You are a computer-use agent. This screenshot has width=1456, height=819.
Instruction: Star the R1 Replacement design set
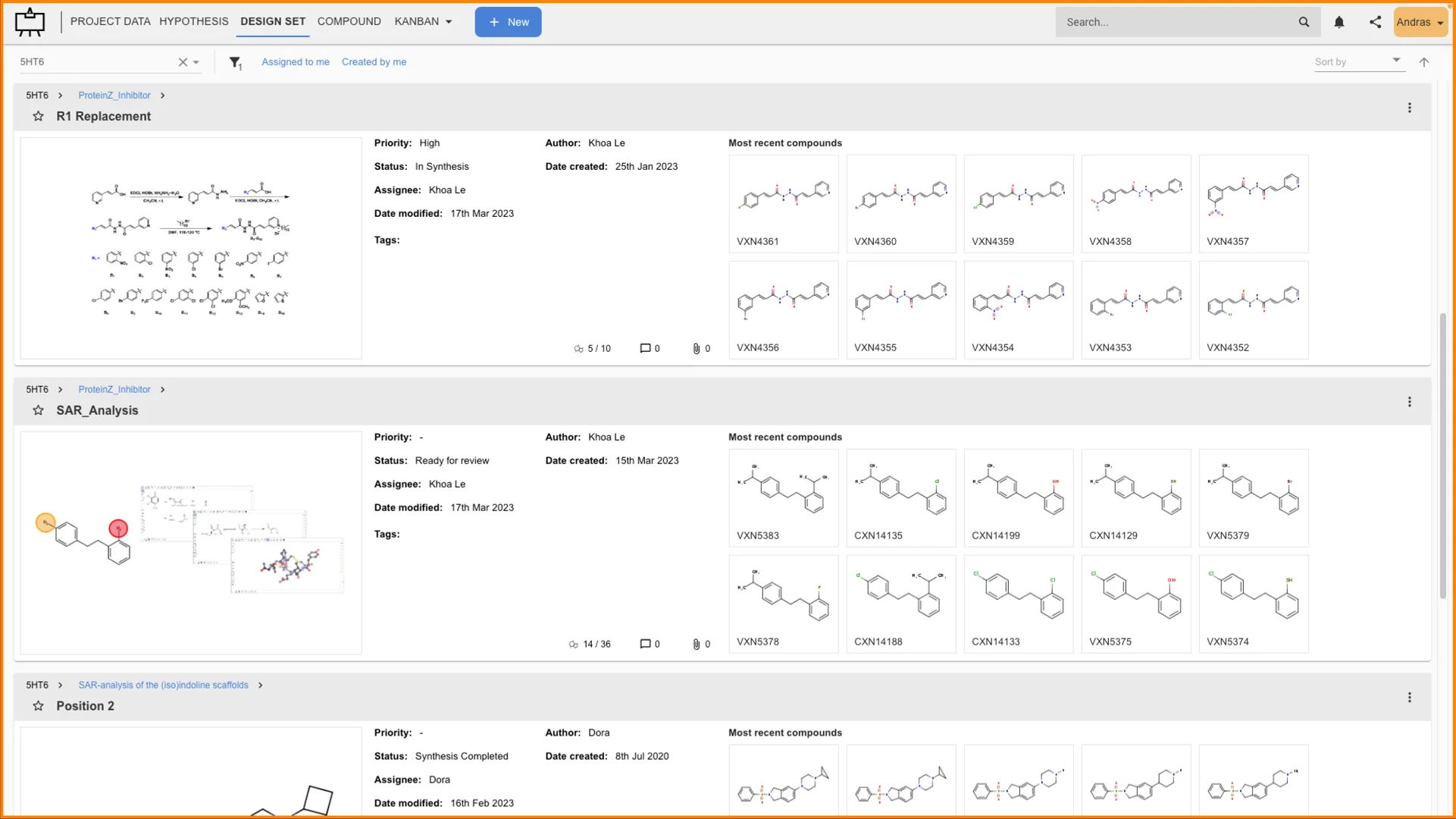click(38, 116)
